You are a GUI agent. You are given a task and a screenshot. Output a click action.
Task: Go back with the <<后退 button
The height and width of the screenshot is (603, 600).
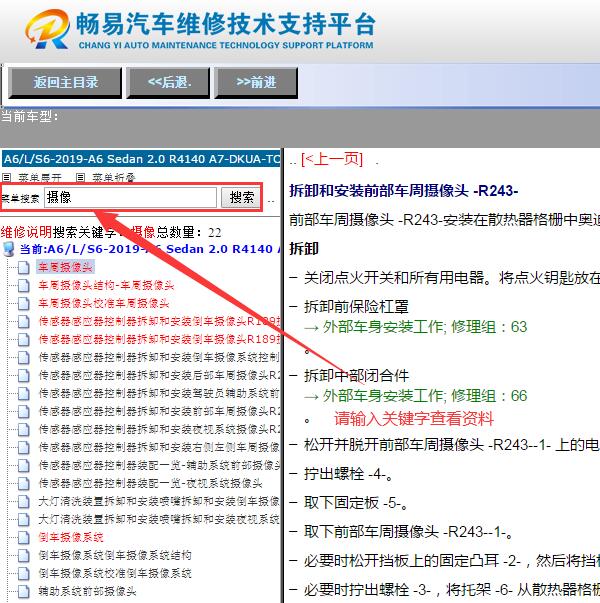tap(168, 83)
